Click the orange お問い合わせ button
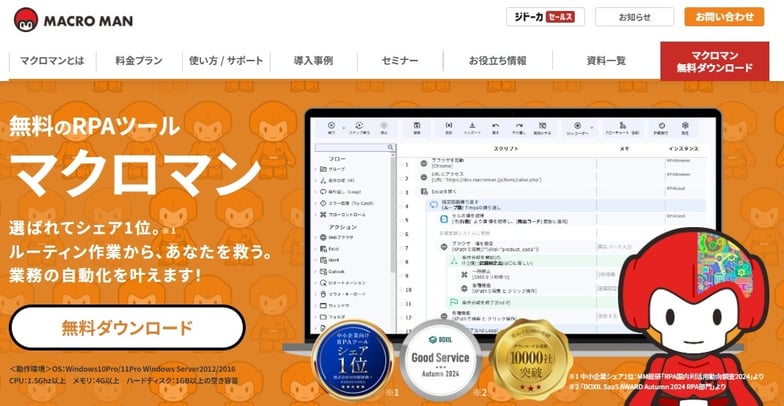 click(x=724, y=17)
